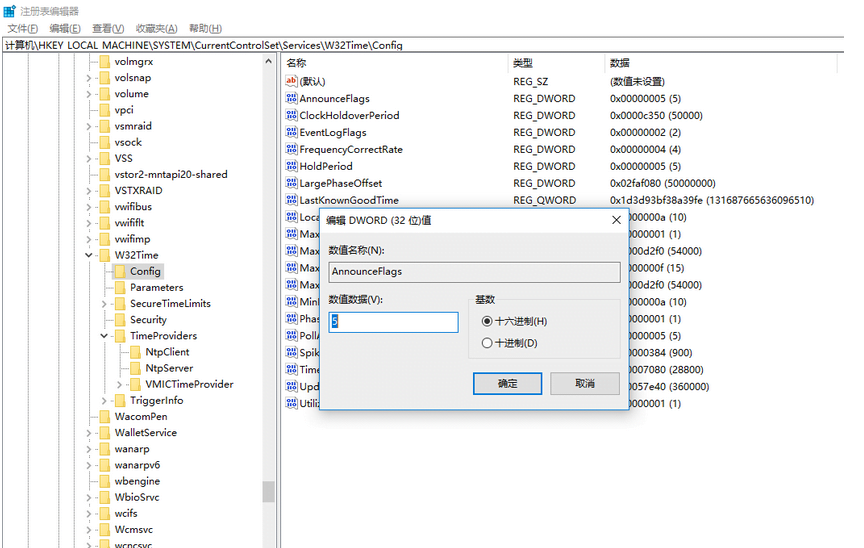Confirm the edit with 确定 button
Image resolution: width=864 pixels, height=548 pixels.
coord(507,383)
